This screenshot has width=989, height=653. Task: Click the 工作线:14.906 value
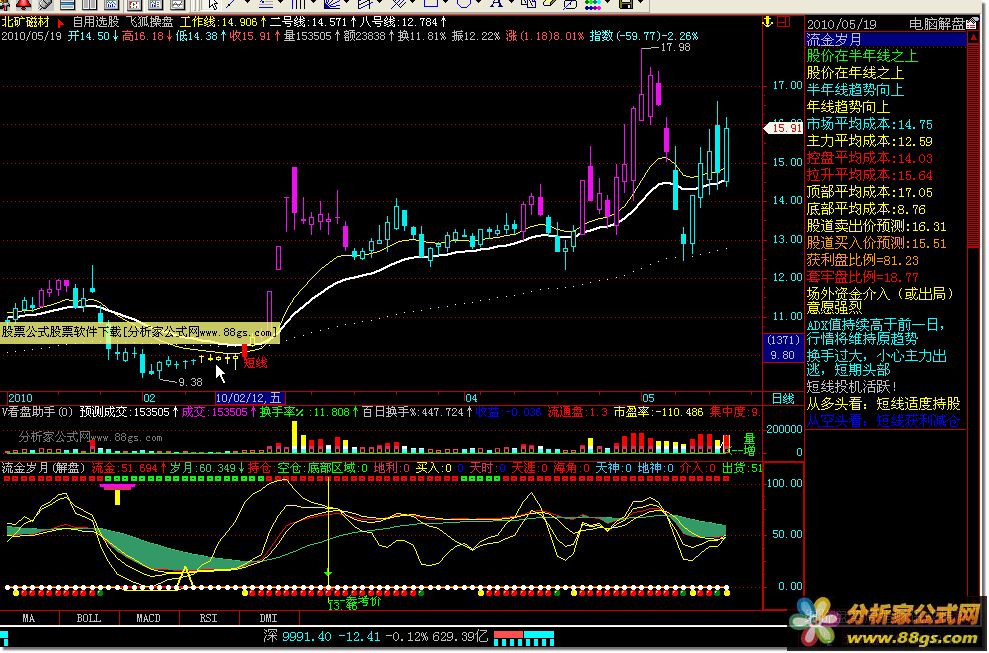pyautogui.click(x=218, y=23)
